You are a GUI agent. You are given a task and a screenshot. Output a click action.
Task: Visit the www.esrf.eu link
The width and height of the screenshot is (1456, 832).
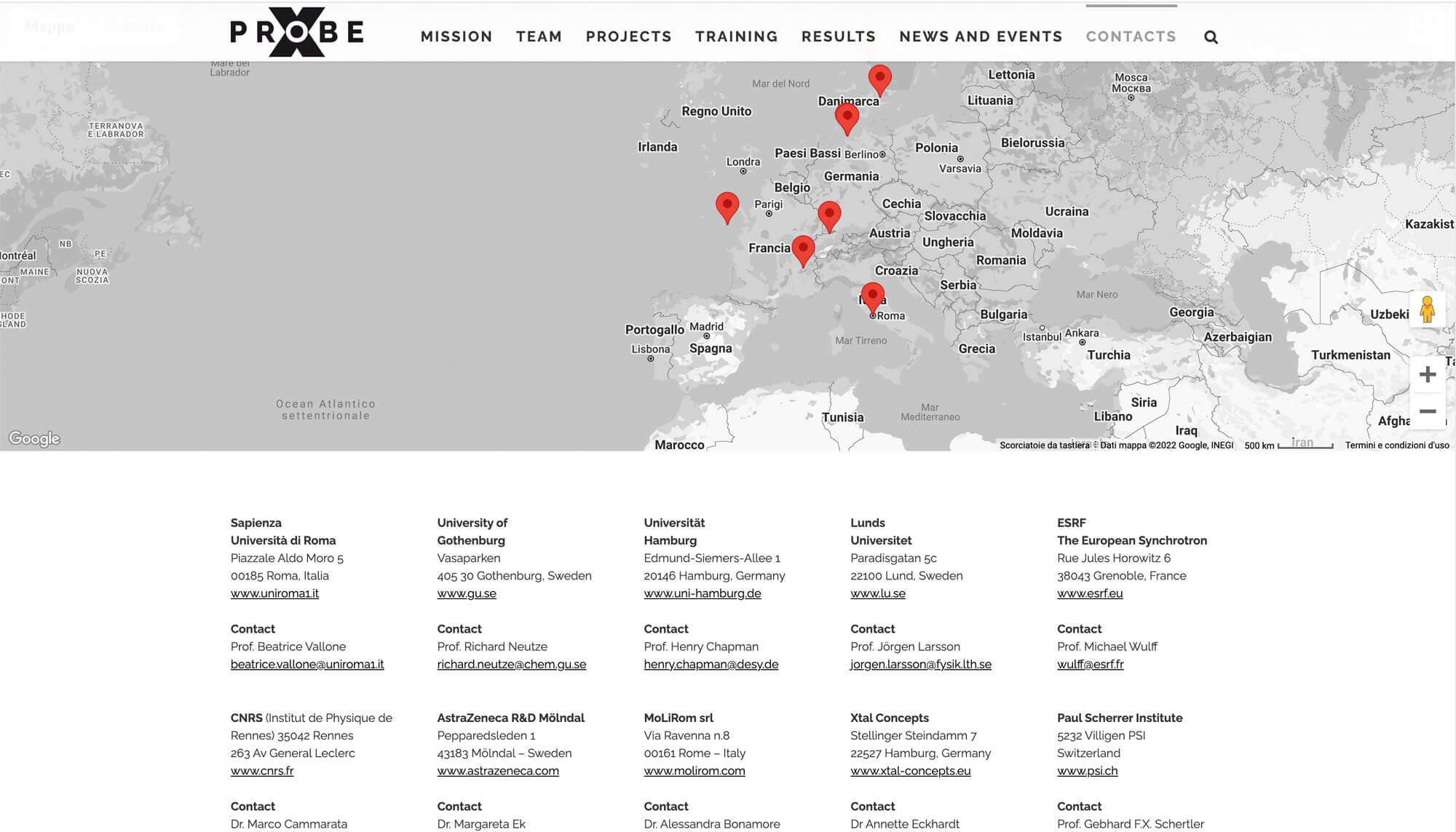tap(1090, 593)
